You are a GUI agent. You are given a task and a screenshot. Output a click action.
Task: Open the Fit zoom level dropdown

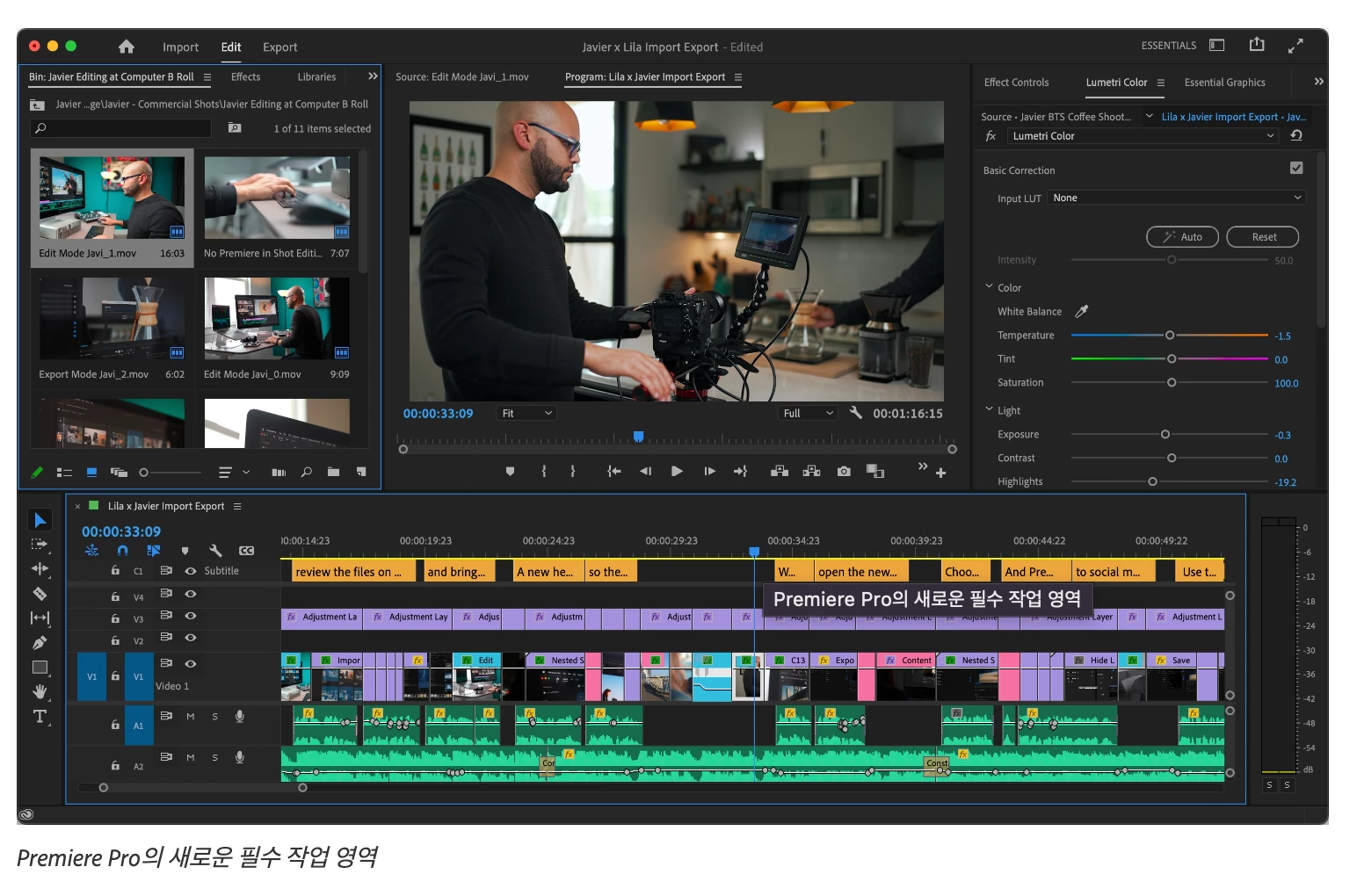coord(526,413)
